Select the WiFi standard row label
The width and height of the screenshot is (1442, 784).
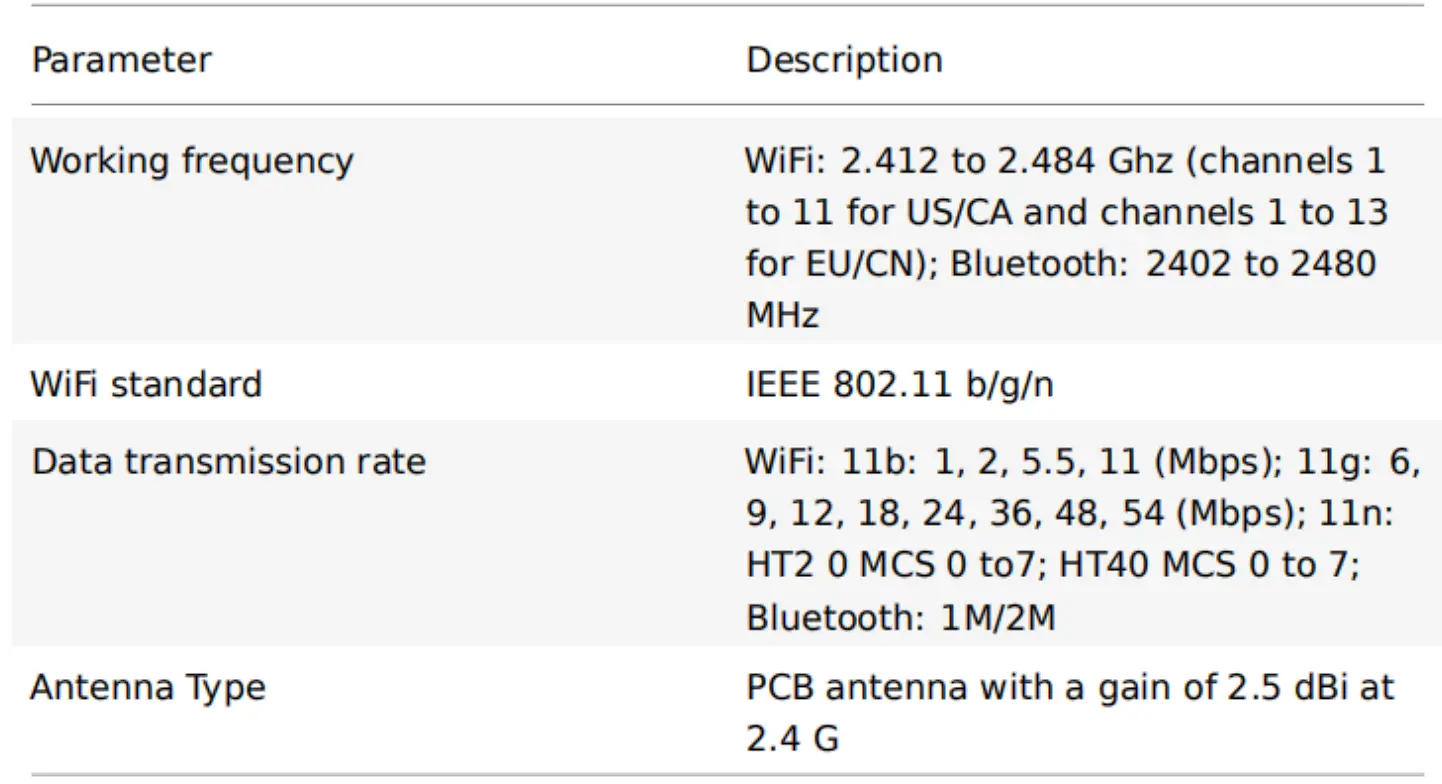146,384
